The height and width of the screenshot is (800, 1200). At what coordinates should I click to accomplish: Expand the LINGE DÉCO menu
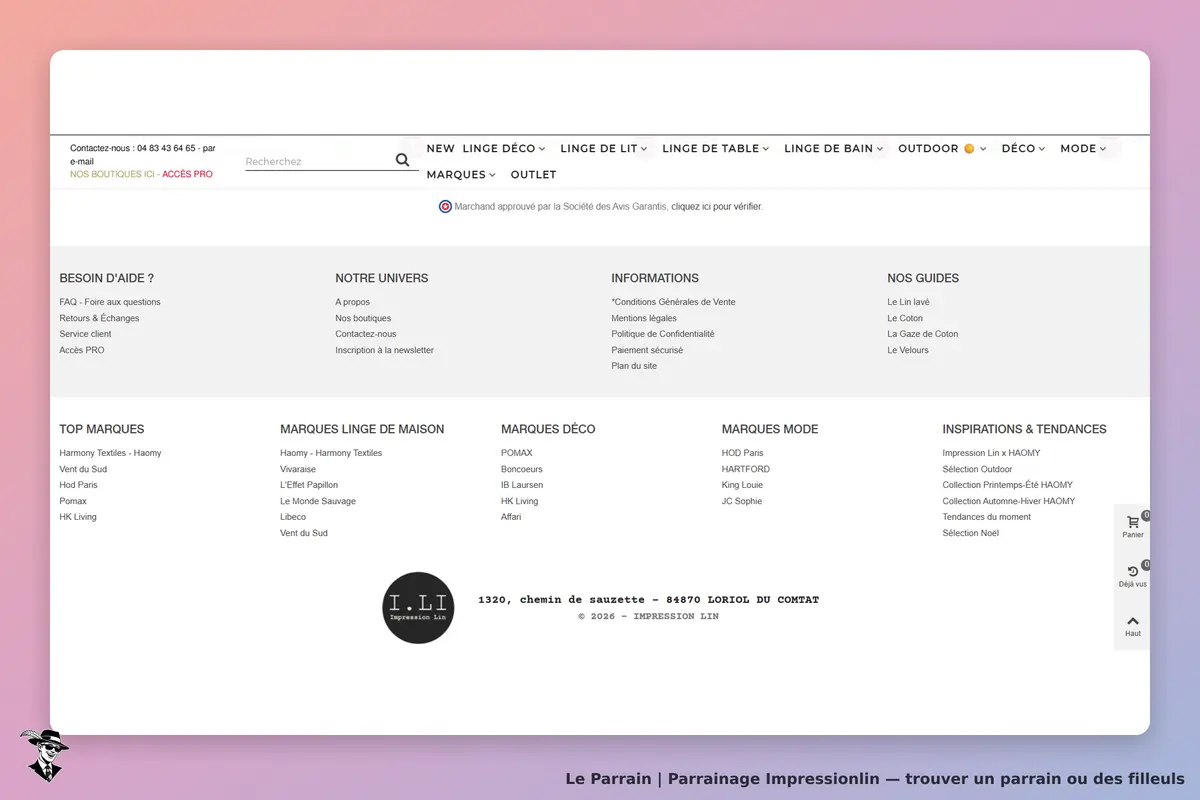tap(504, 149)
